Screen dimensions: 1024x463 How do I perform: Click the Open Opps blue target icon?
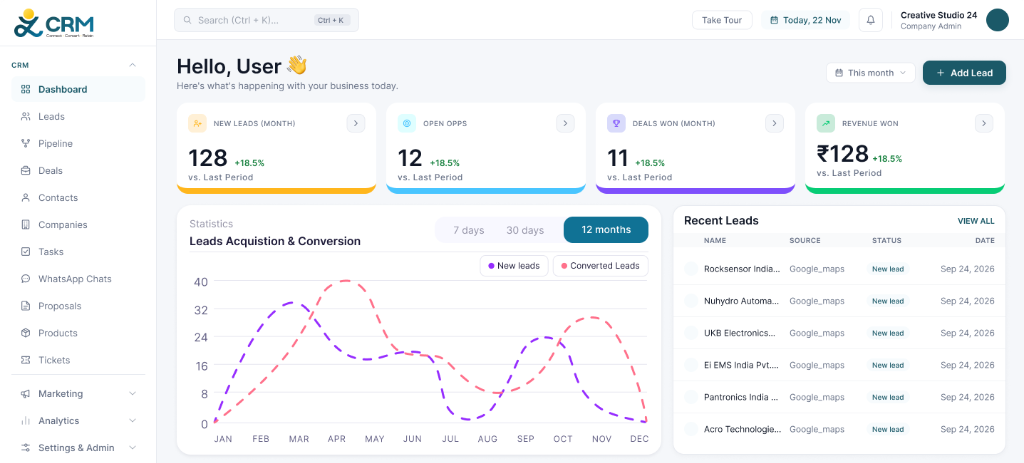coord(407,123)
